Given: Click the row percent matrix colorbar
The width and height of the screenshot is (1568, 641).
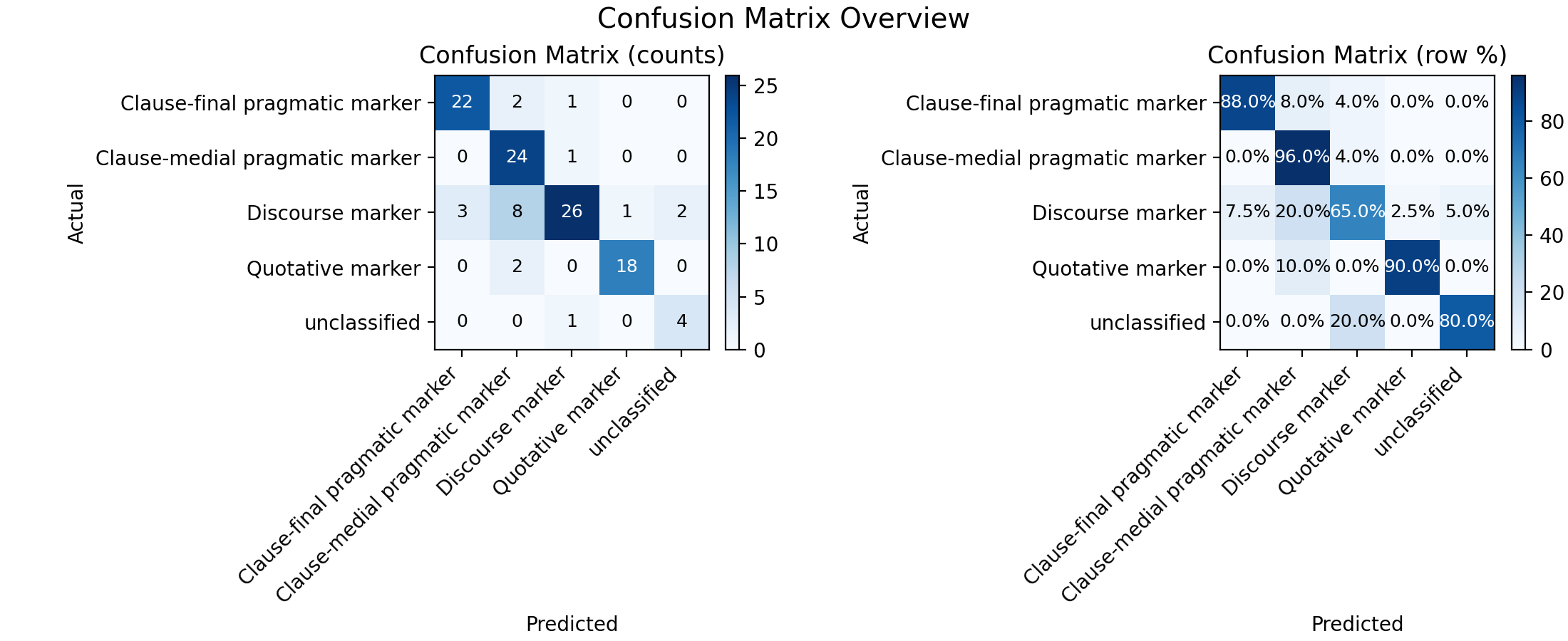Looking at the screenshot, I should click(x=1518, y=212).
